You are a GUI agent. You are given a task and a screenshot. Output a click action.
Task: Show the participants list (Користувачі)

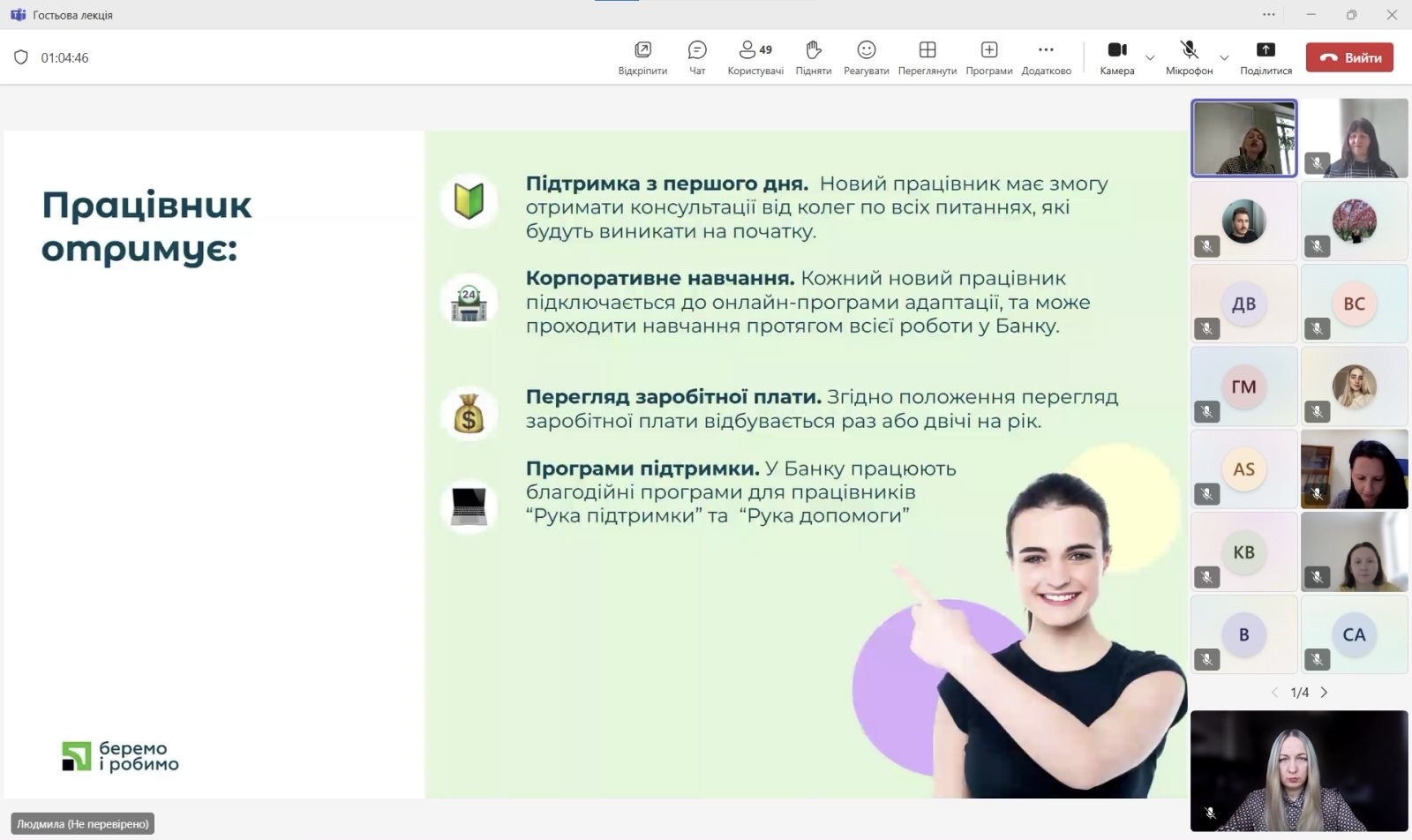click(755, 57)
